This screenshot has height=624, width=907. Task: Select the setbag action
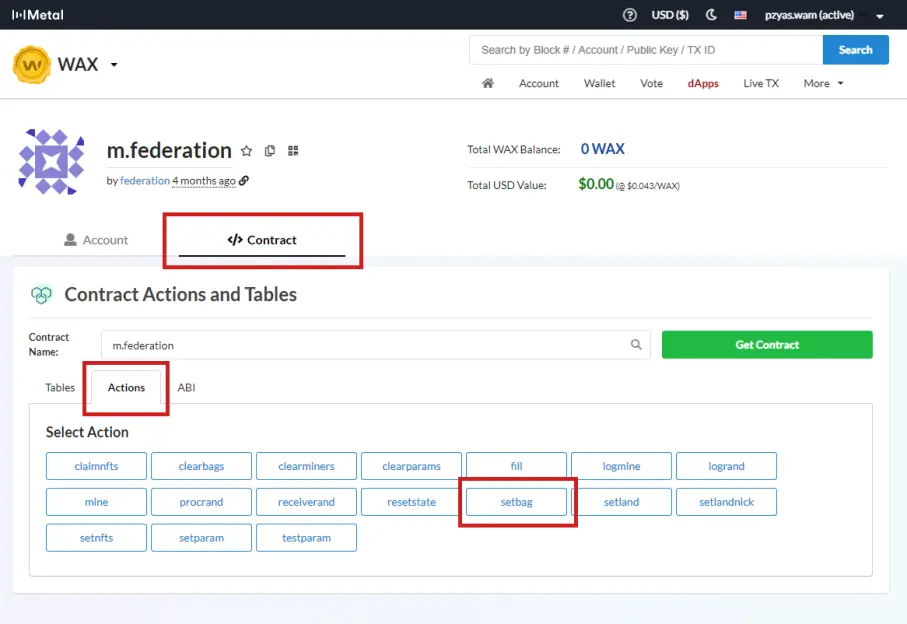coord(517,502)
